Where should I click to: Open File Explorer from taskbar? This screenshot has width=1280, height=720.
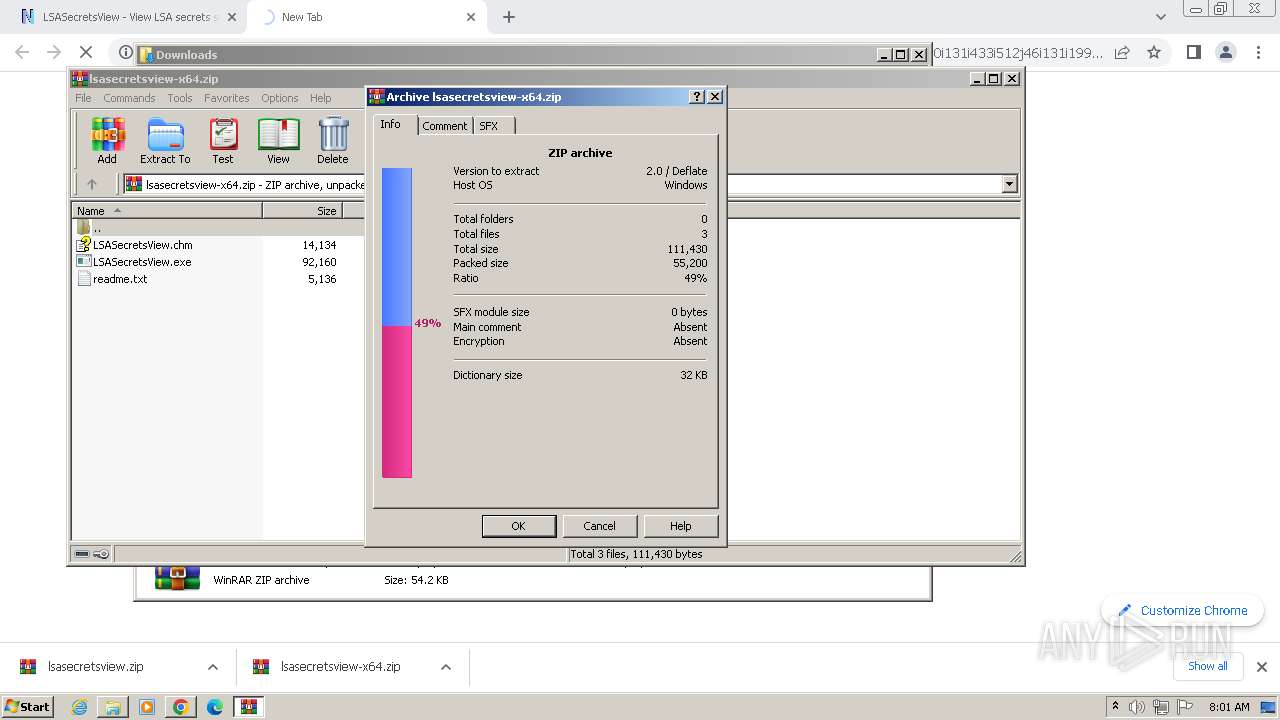click(113, 707)
